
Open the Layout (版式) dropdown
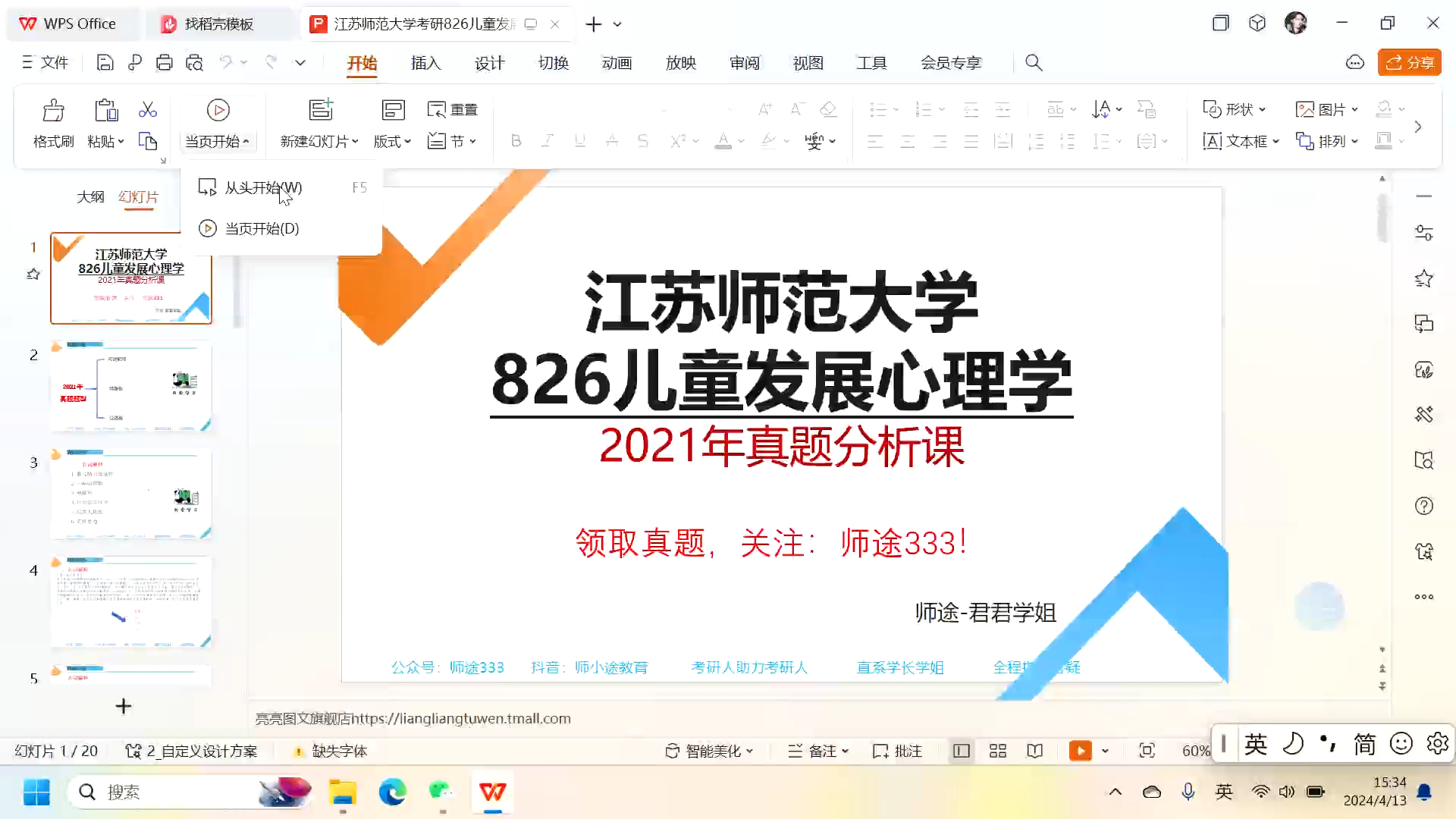(392, 142)
